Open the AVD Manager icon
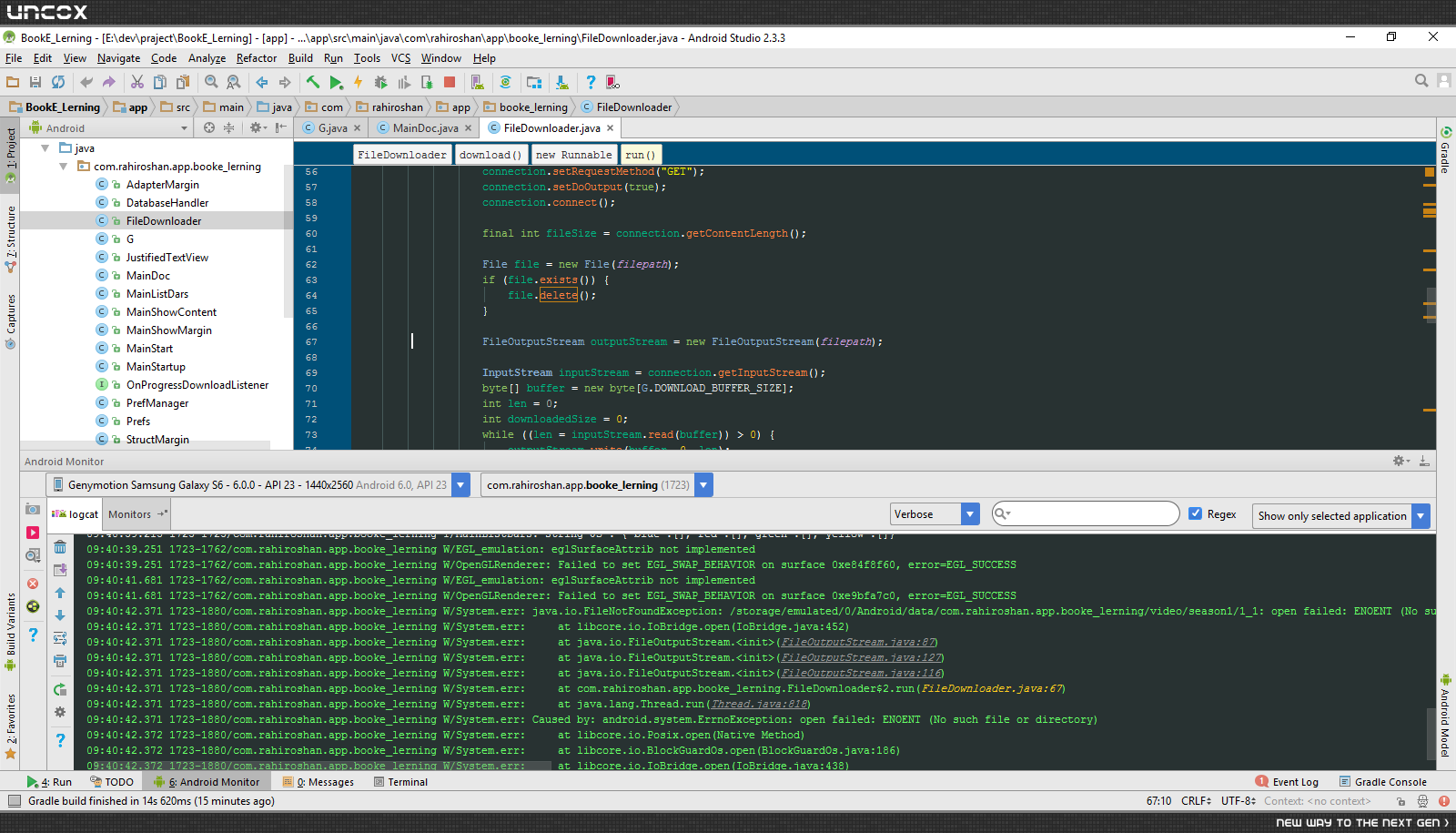The height and width of the screenshot is (833, 1456). (x=478, y=82)
